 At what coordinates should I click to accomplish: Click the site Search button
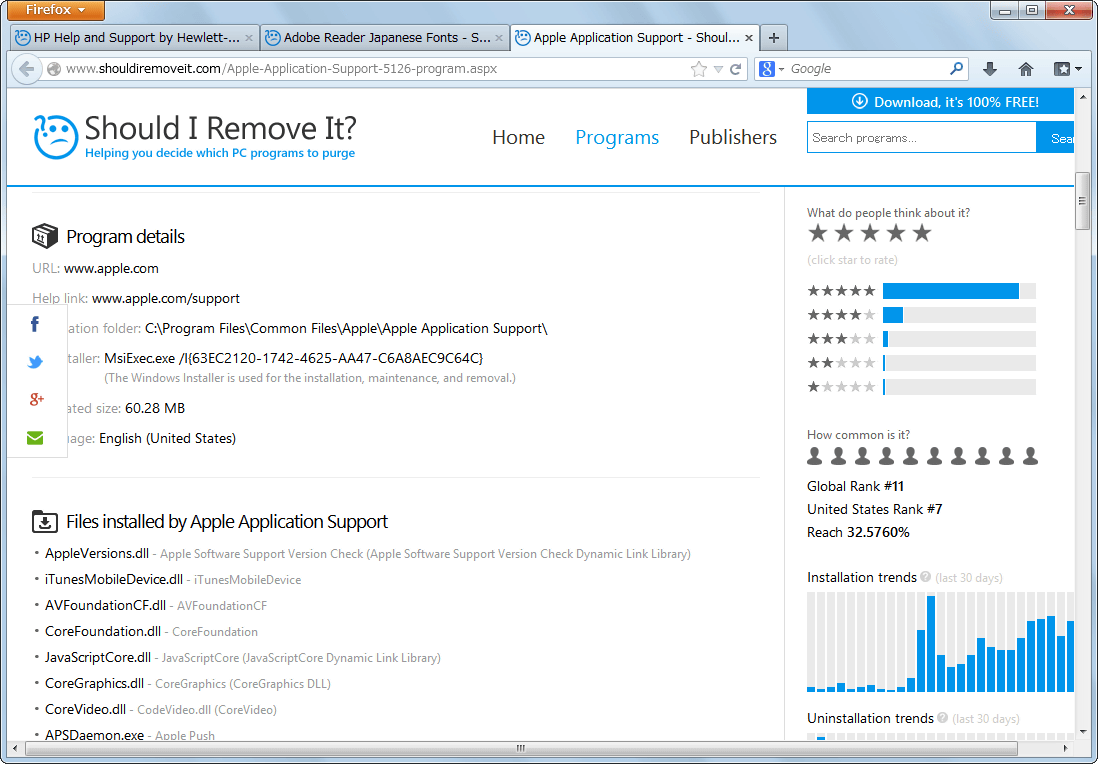tap(1055, 137)
